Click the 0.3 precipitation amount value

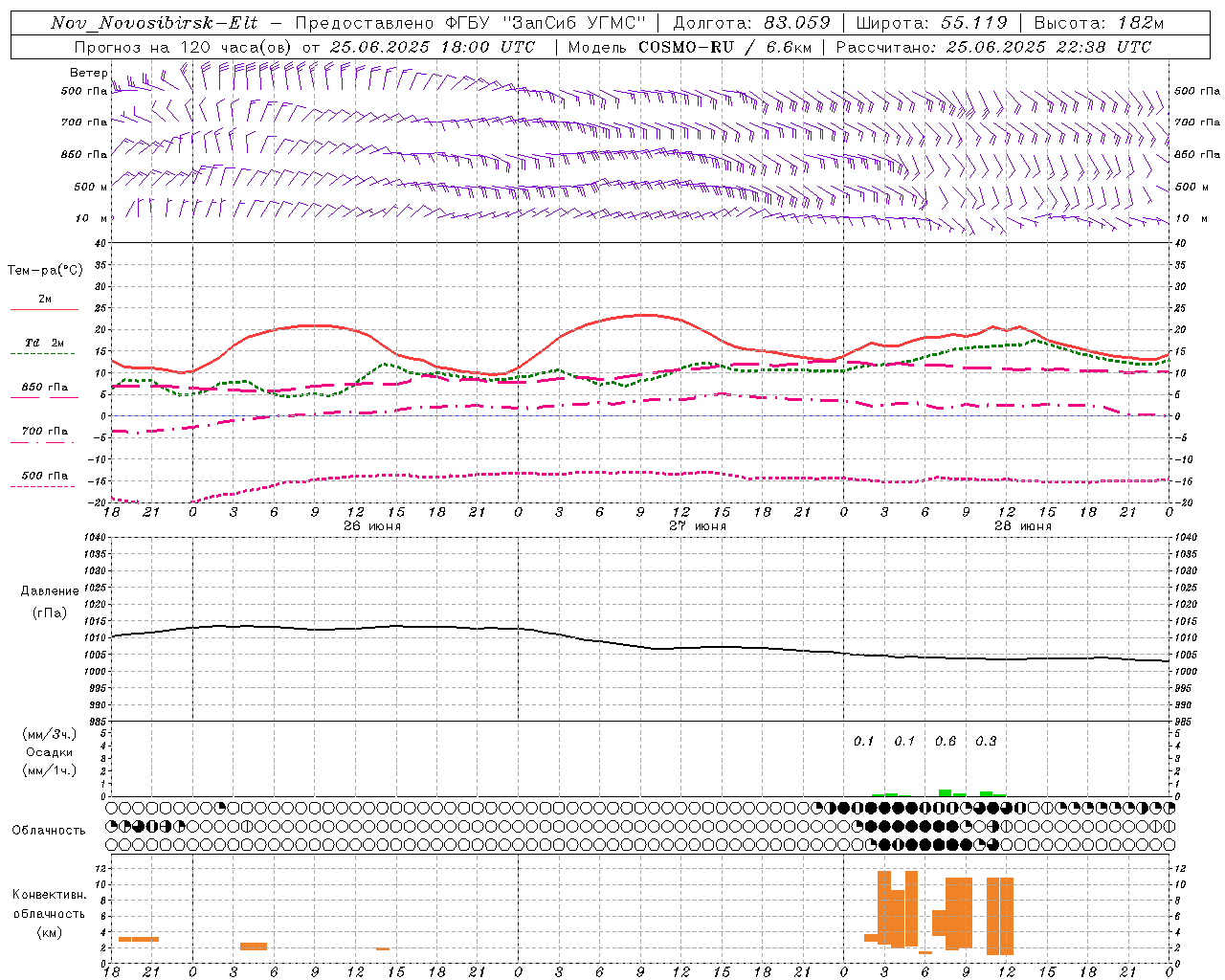(x=986, y=741)
